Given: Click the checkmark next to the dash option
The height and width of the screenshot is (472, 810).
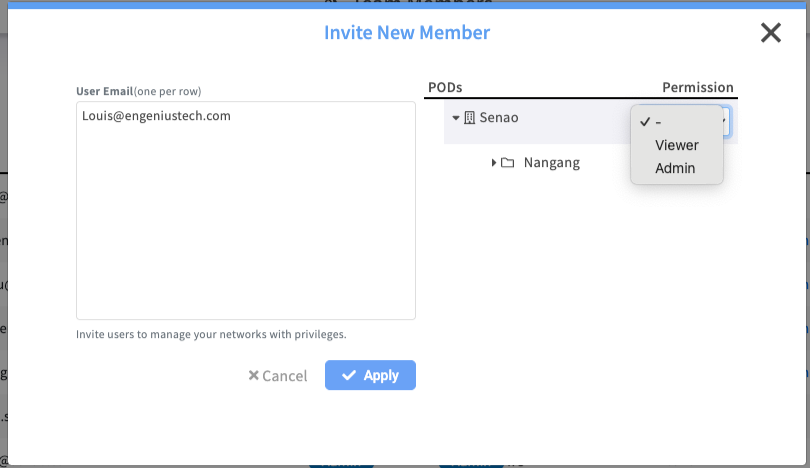Looking at the screenshot, I should point(645,121).
